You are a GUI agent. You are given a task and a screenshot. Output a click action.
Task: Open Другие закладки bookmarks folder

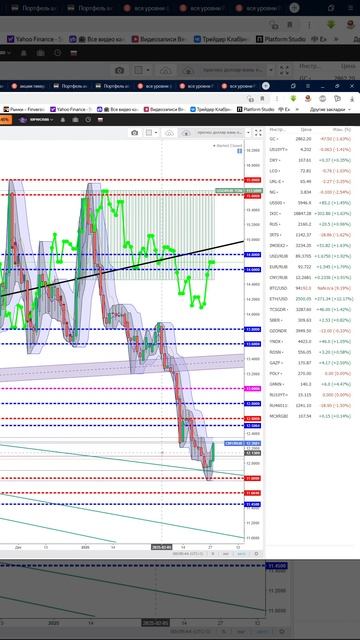click(330, 109)
